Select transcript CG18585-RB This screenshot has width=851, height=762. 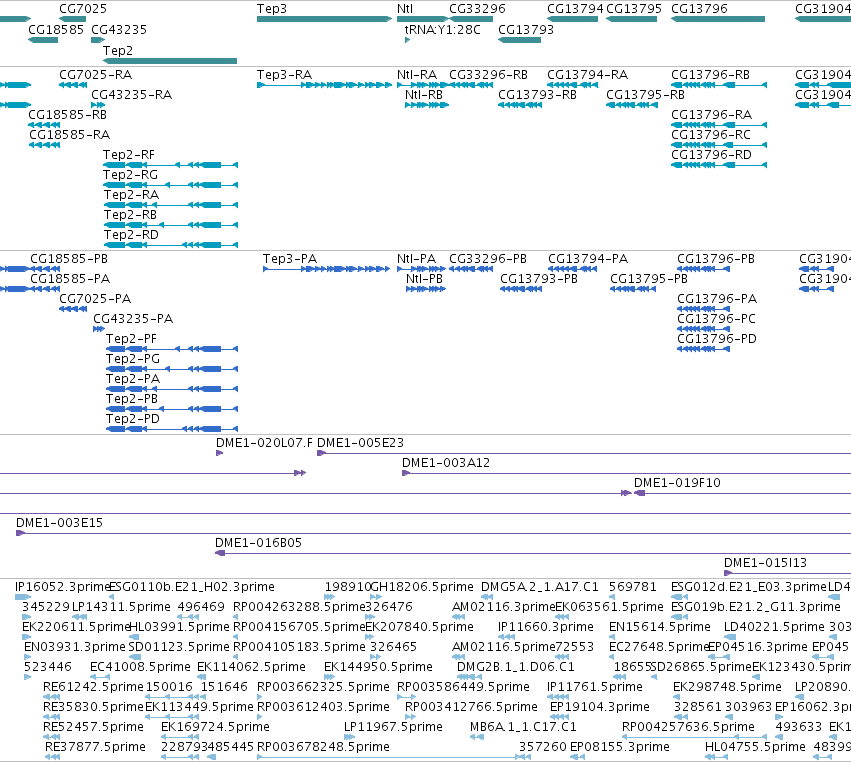click(67, 115)
